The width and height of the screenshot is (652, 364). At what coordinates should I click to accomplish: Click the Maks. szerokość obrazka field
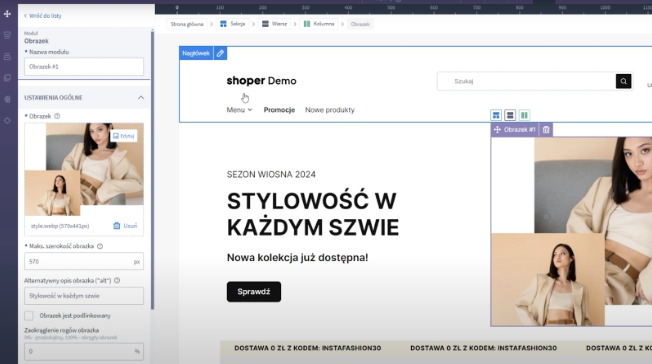click(84, 262)
